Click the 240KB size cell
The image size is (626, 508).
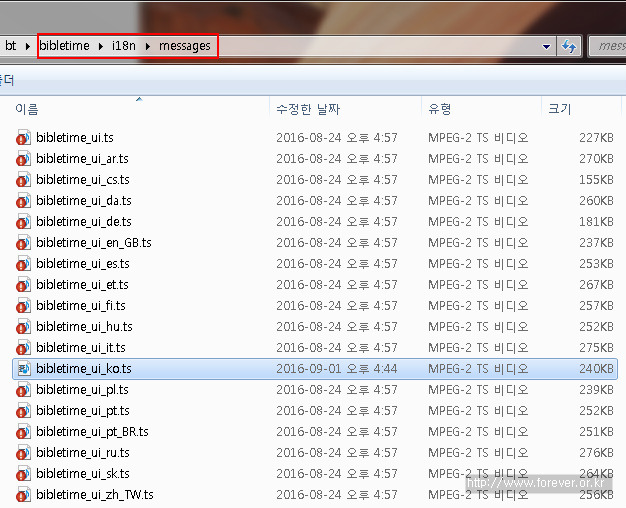(596, 369)
